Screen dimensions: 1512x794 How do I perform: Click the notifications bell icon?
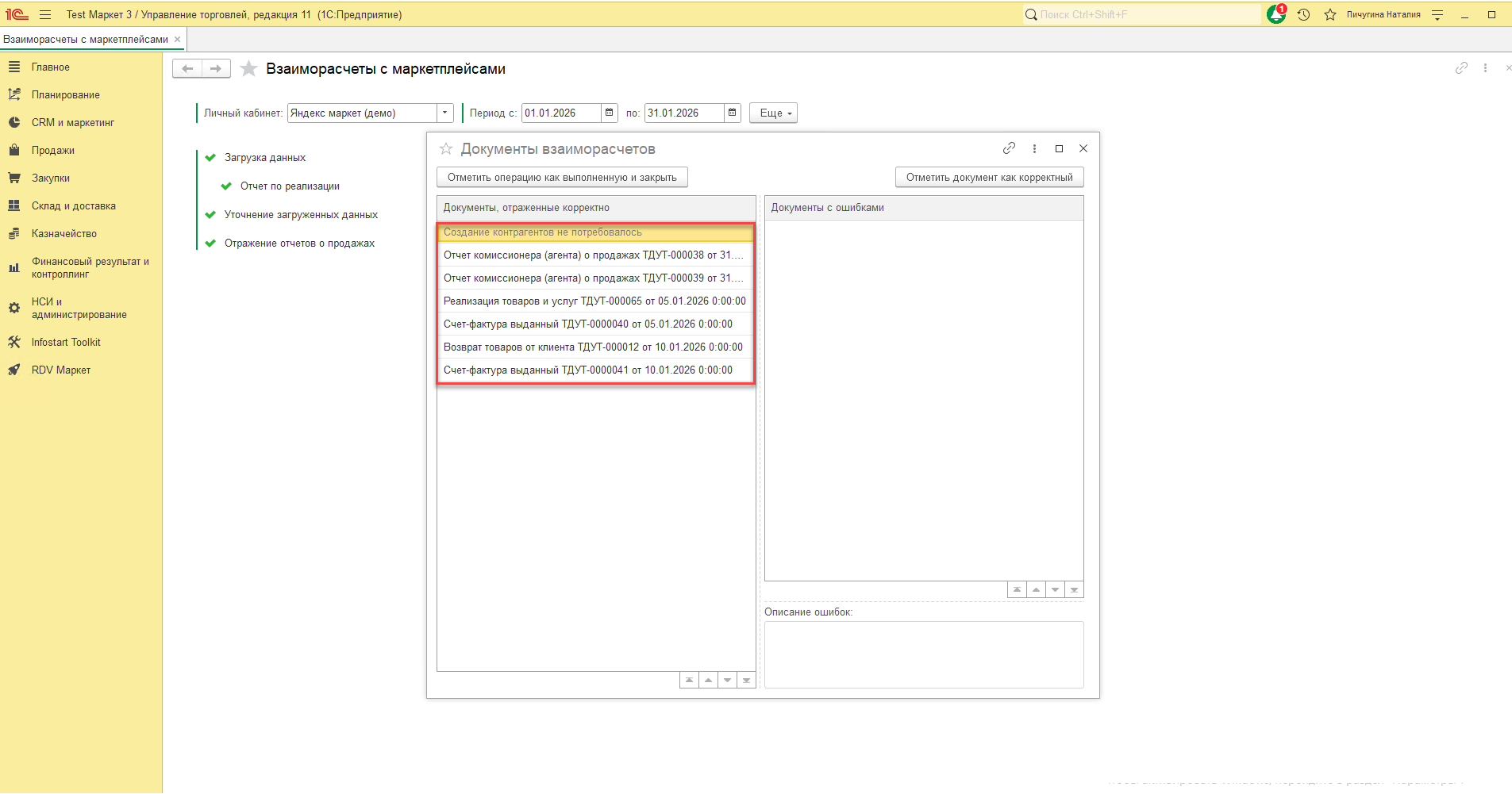[x=1275, y=14]
